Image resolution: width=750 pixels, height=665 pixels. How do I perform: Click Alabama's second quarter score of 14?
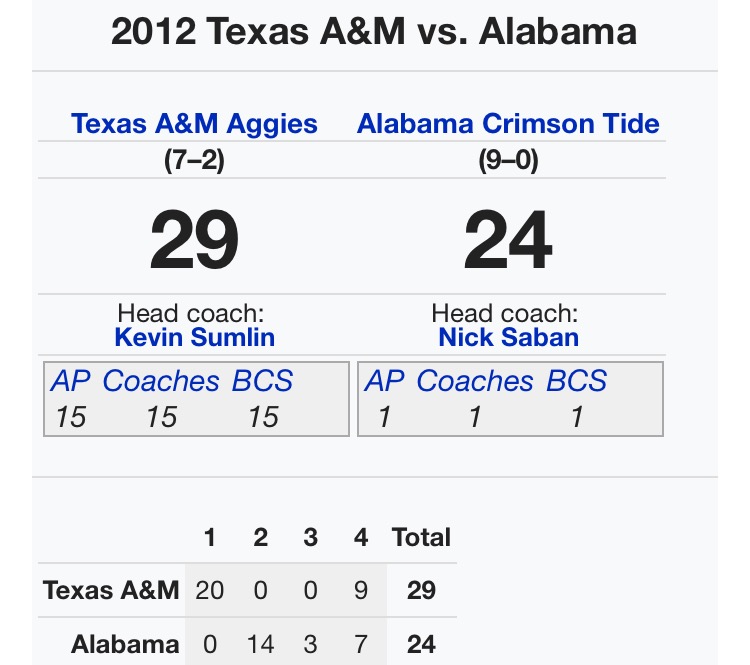[260, 643]
